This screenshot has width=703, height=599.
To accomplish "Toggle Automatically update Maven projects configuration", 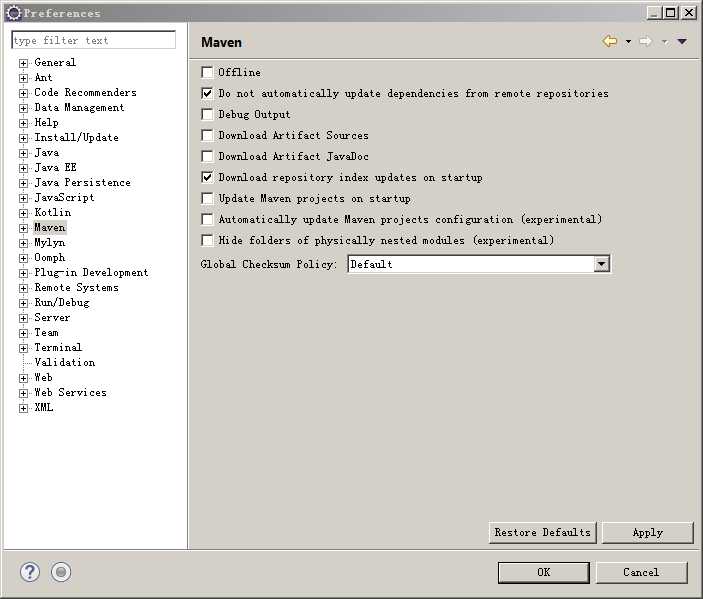I will click(207, 220).
